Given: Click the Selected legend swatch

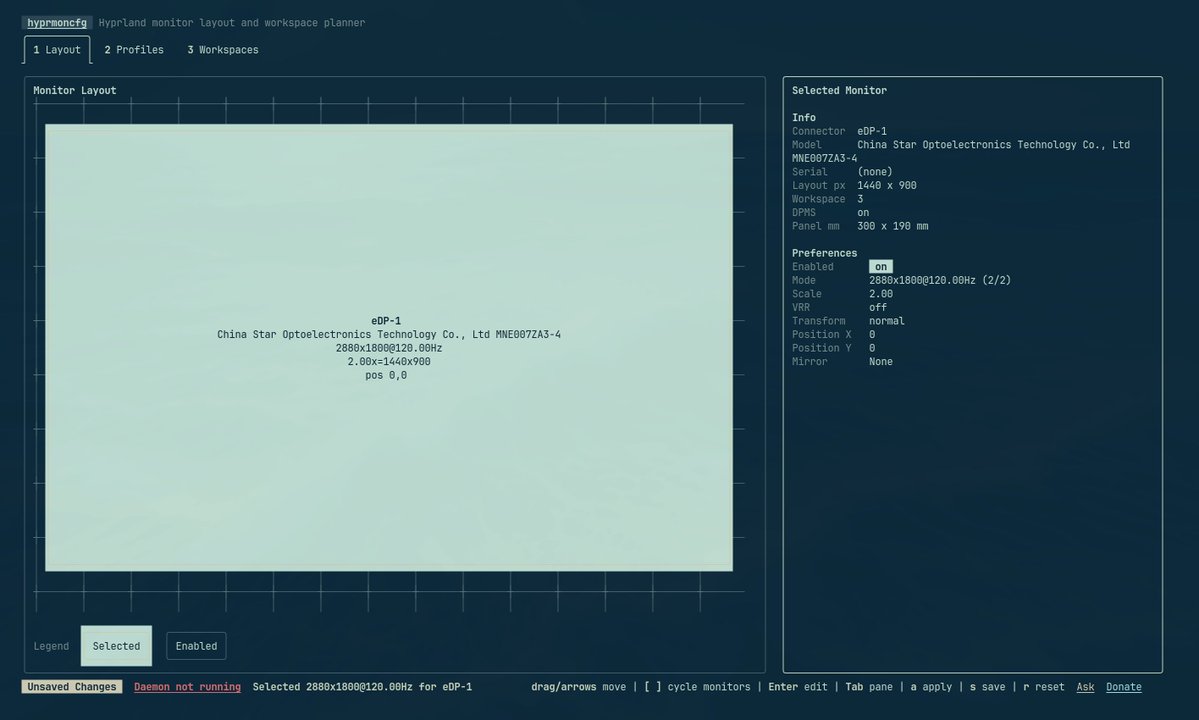Looking at the screenshot, I should (x=116, y=646).
